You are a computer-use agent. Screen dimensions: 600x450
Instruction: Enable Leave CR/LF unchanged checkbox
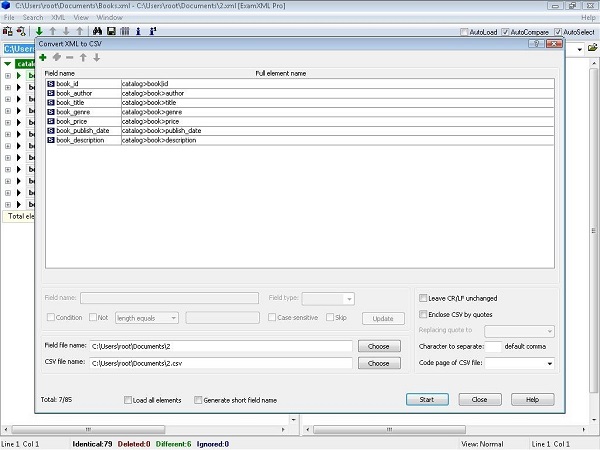423,298
